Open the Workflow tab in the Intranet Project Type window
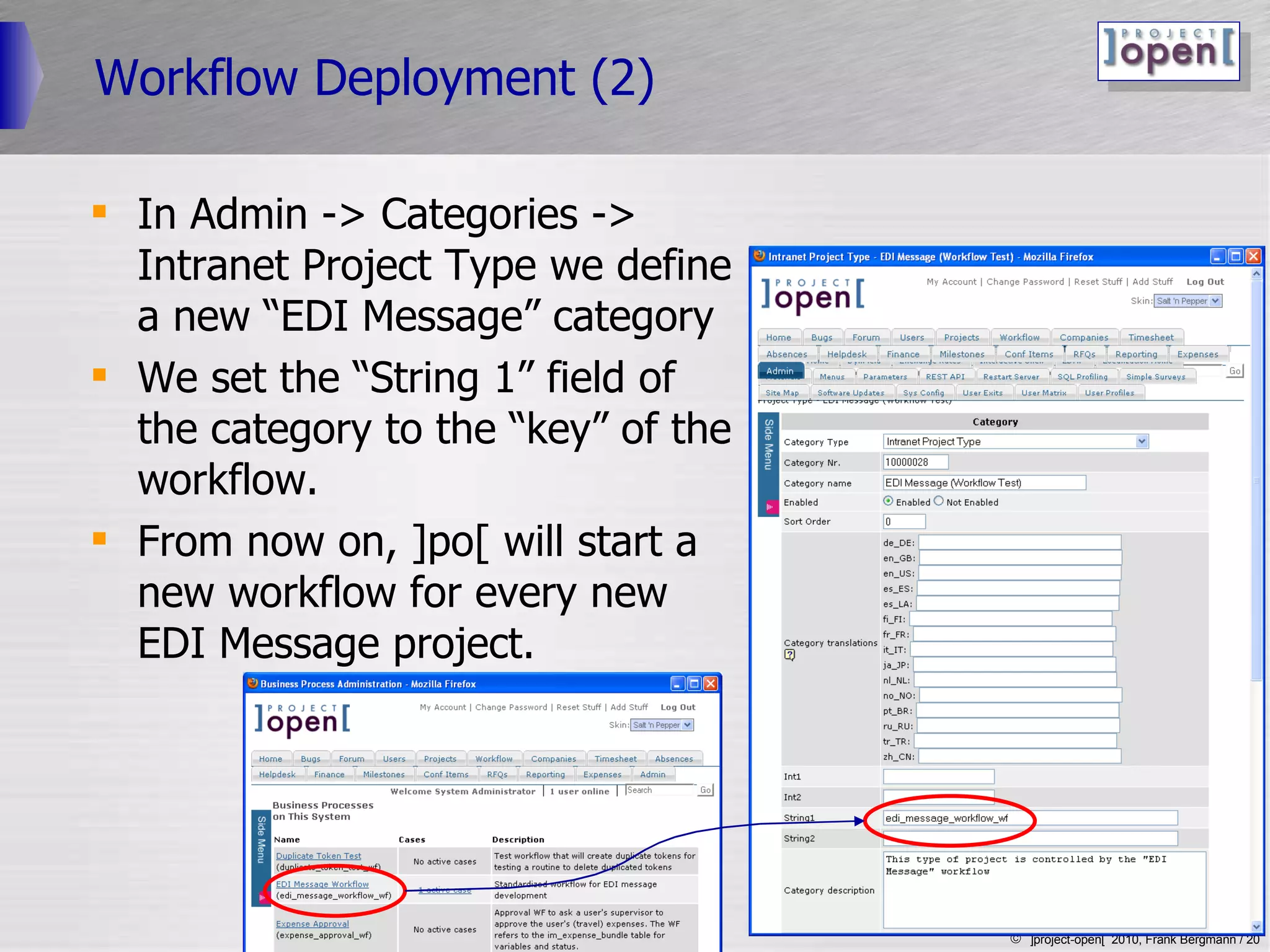Viewport: 1270px width, 952px height. point(1019,337)
